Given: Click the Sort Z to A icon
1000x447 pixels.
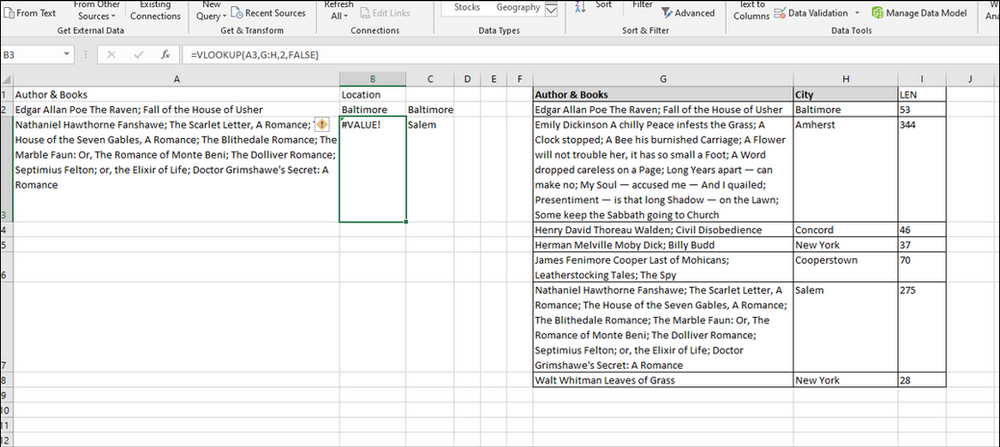Looking at the screenshot, I should click(x=580, y=7).
